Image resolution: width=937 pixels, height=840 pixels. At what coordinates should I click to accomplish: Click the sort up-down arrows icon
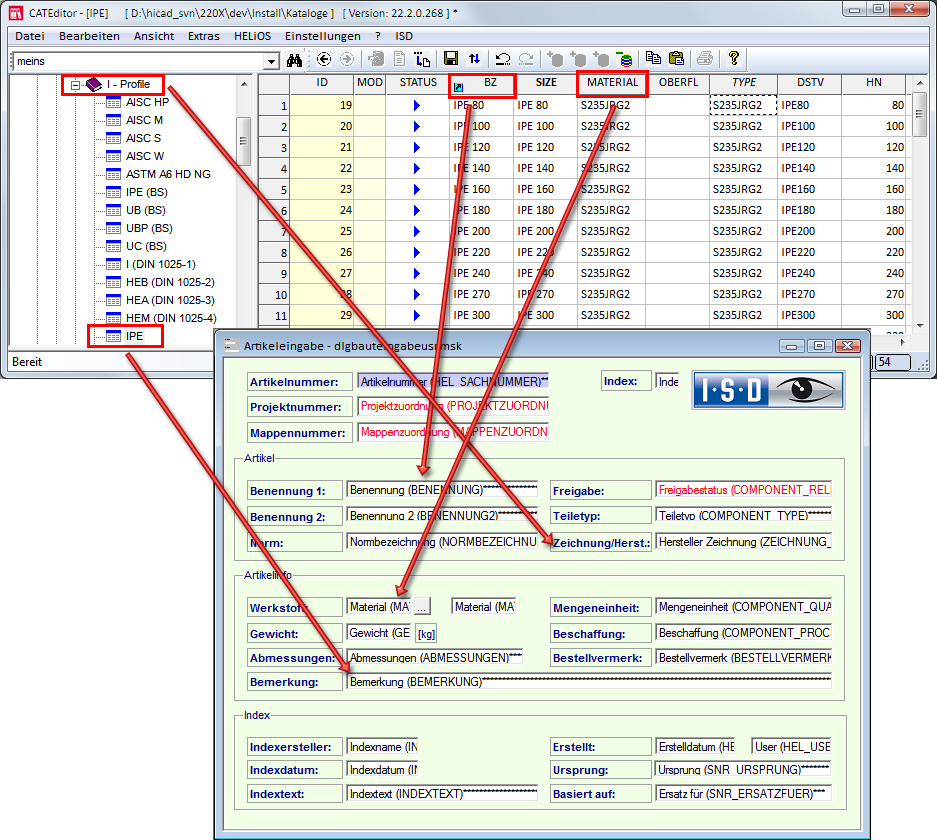click(474, 60)
